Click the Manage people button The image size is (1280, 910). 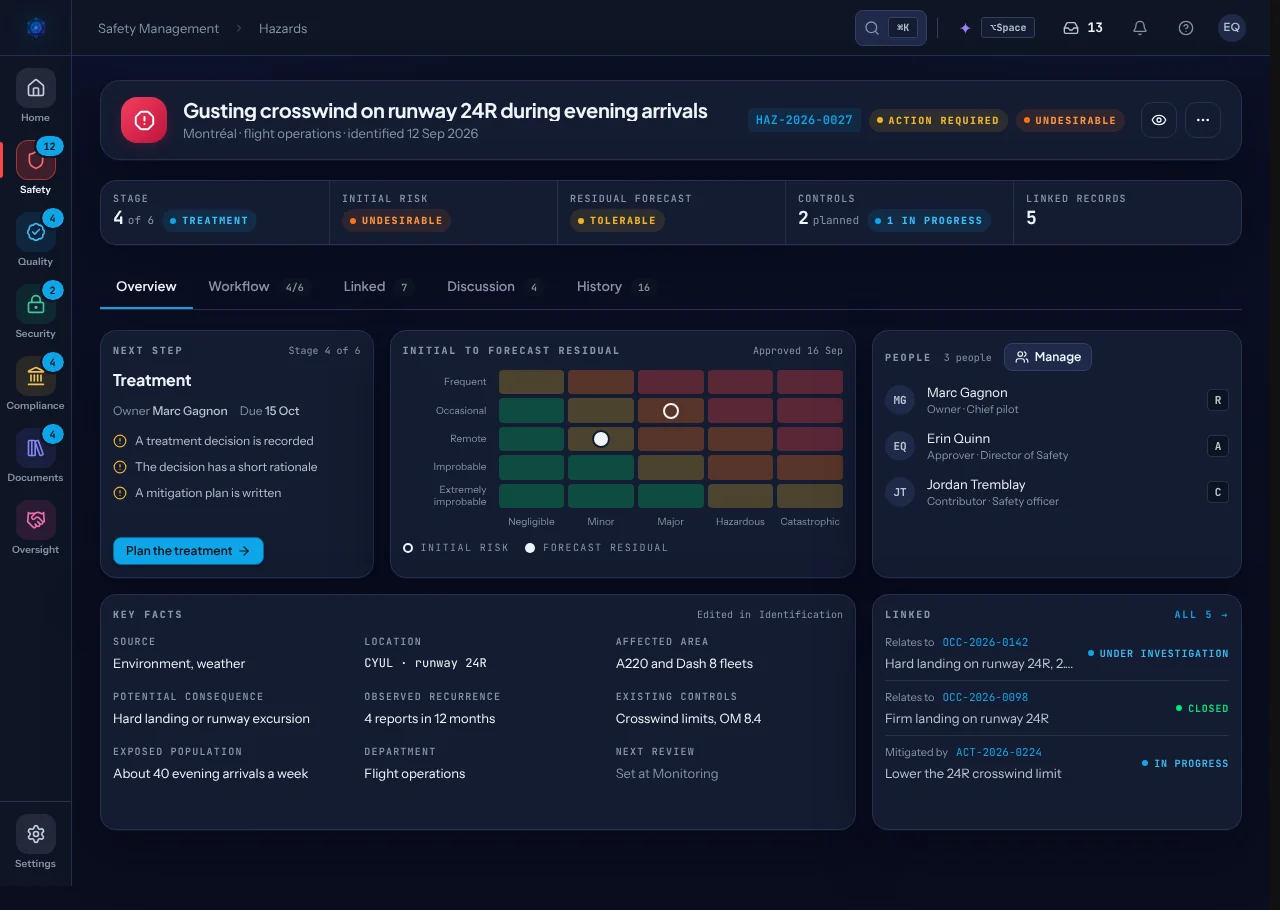pos(1048,357)
